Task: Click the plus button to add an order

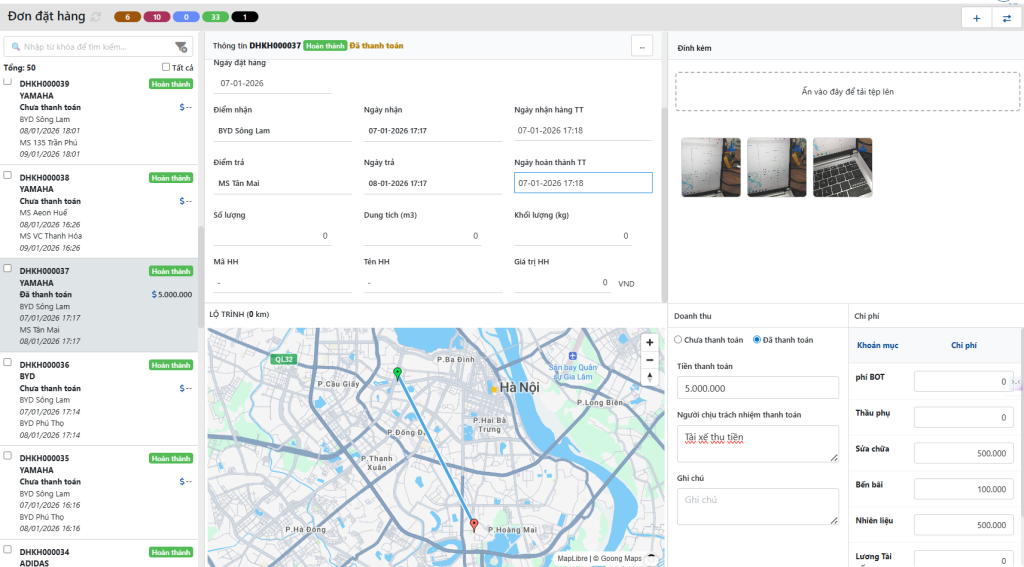Action: [976, 18]
